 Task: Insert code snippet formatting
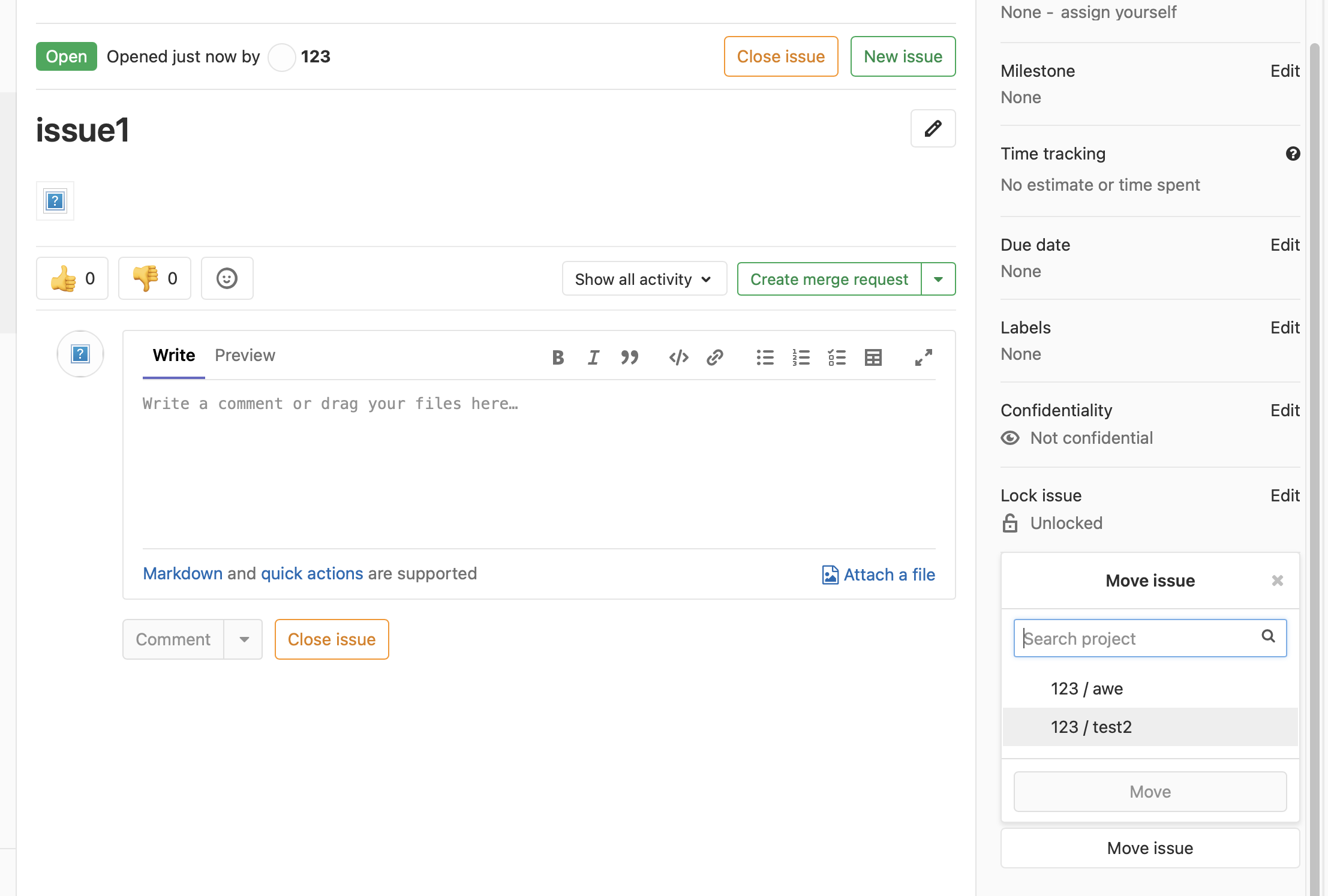pos(678,357)
